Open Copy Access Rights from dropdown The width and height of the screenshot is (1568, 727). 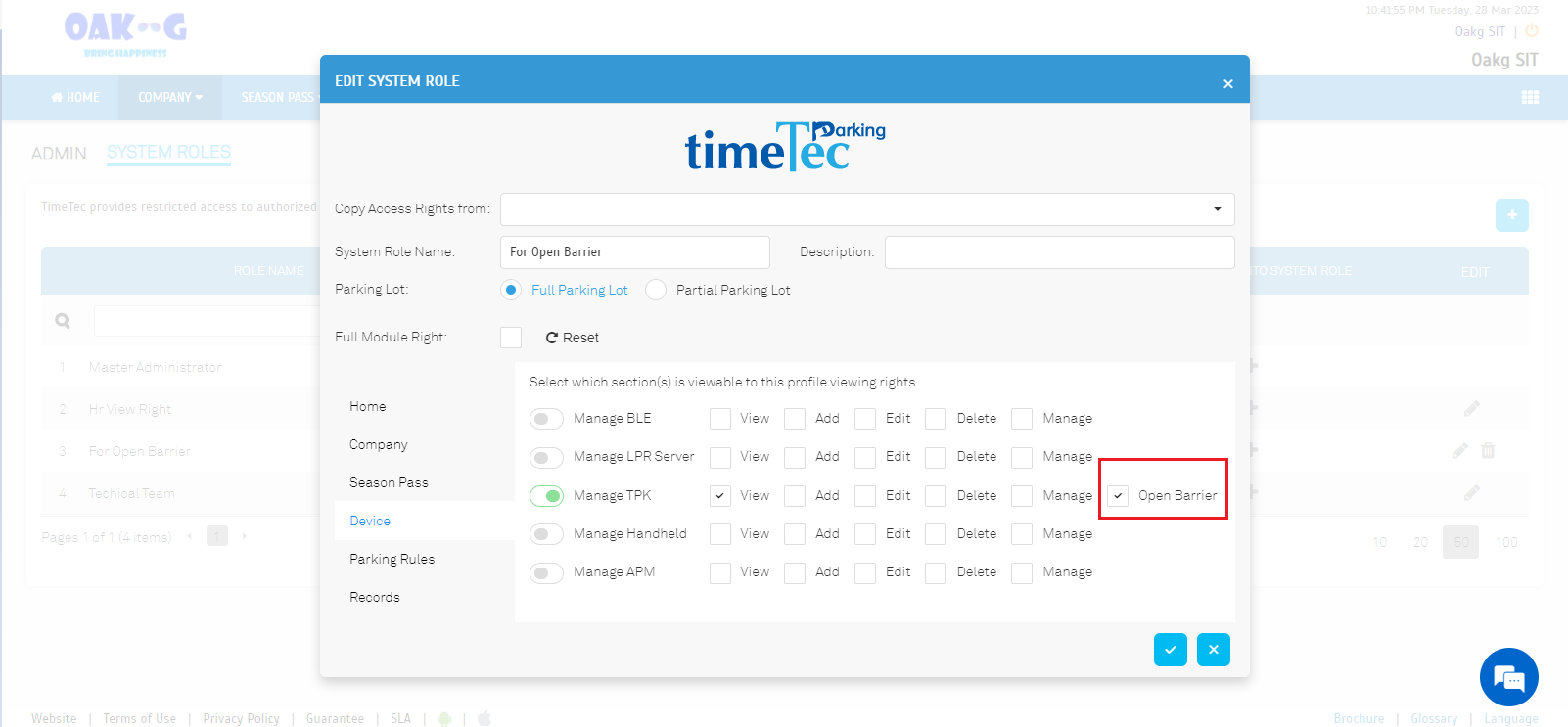coord(867,209)
